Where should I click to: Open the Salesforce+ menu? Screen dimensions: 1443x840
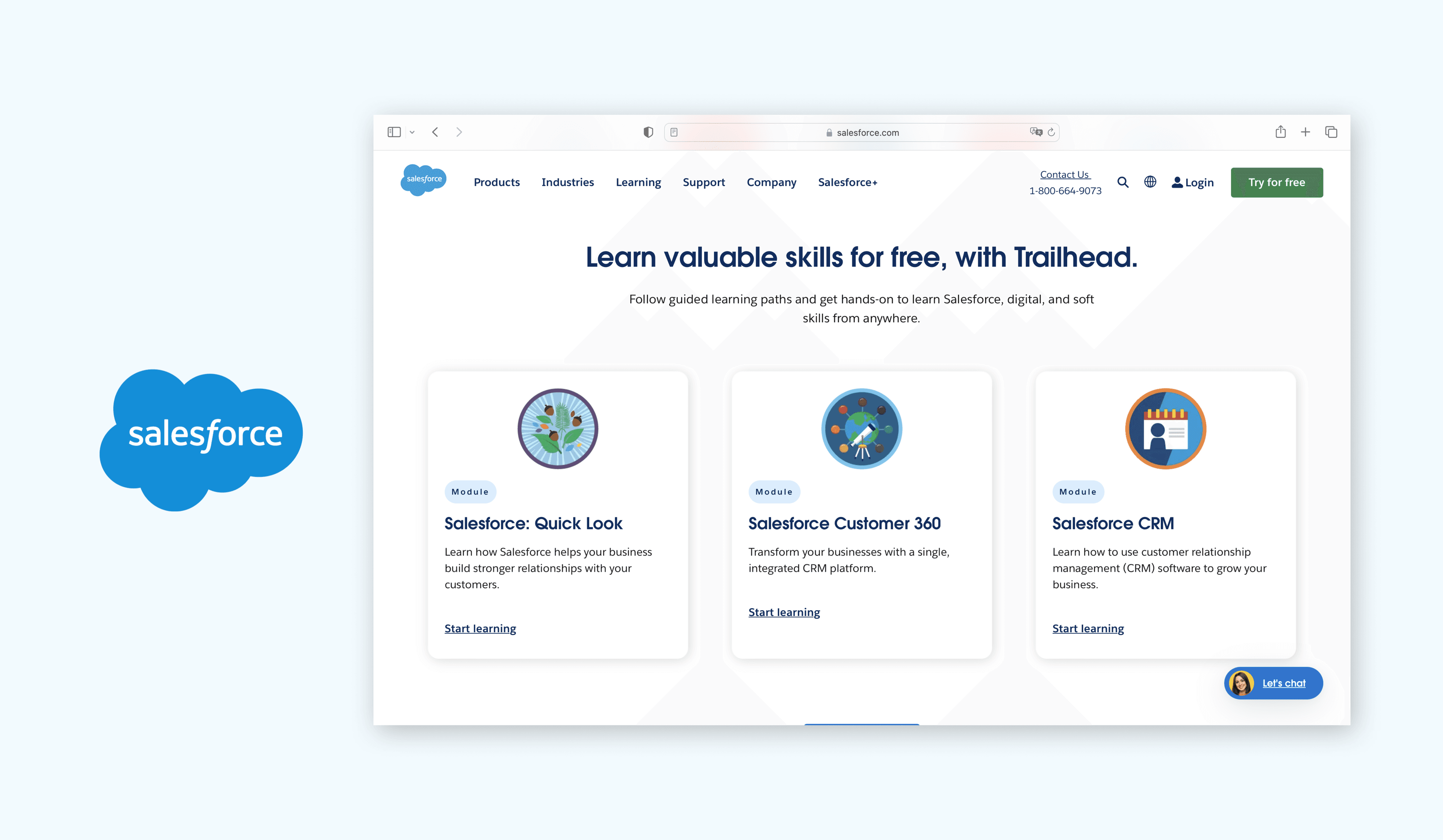(847, 182)
